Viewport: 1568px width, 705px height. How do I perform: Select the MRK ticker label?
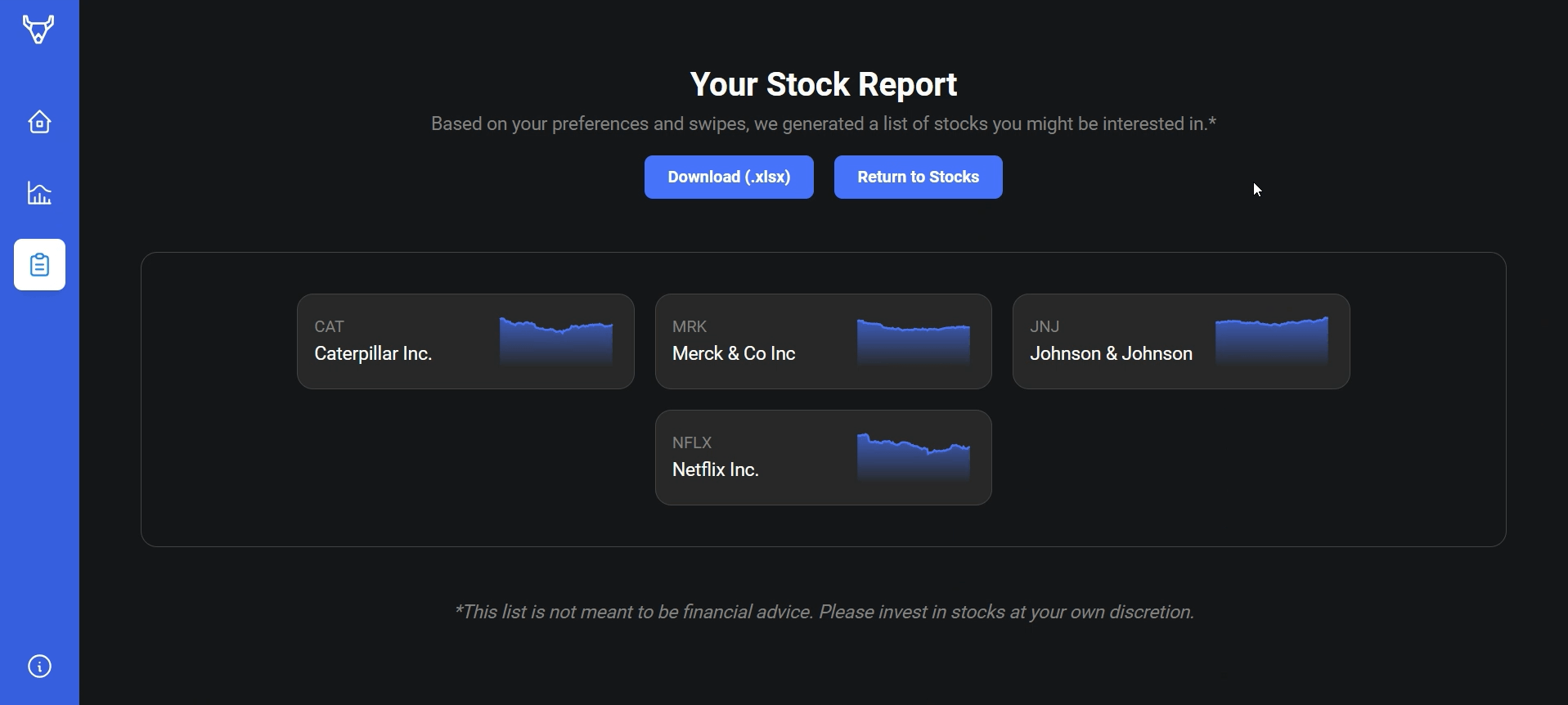click(x=689, y=326)
